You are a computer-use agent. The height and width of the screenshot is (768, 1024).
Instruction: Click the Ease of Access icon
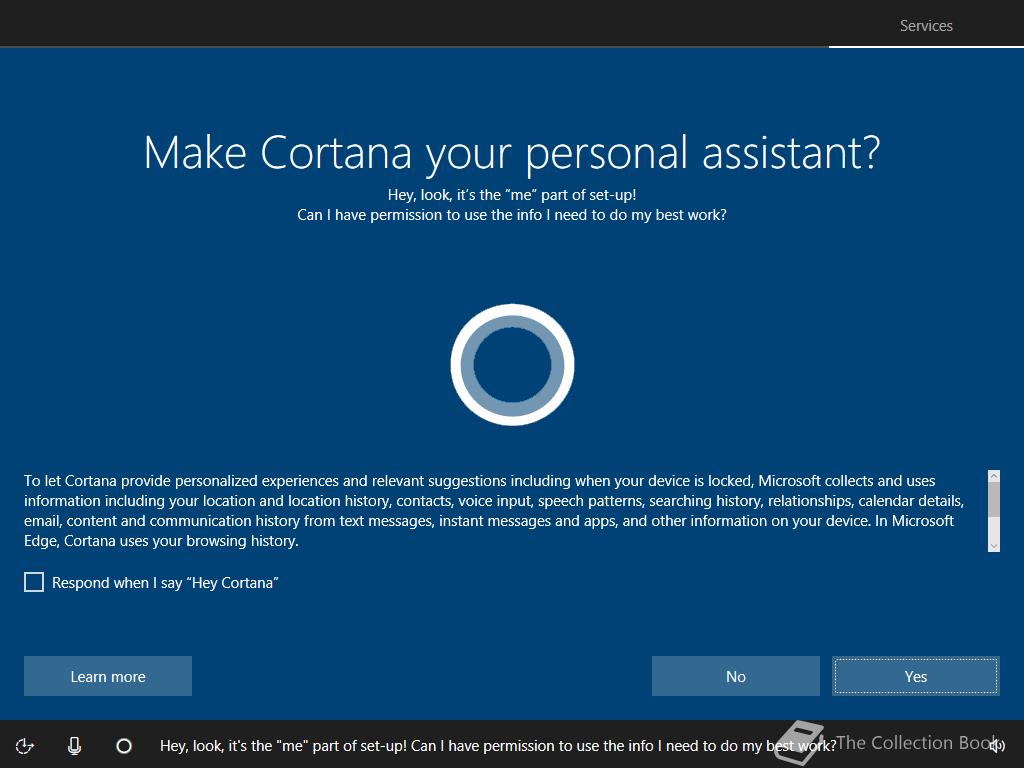pyautogui.click(x=25, y=745)
